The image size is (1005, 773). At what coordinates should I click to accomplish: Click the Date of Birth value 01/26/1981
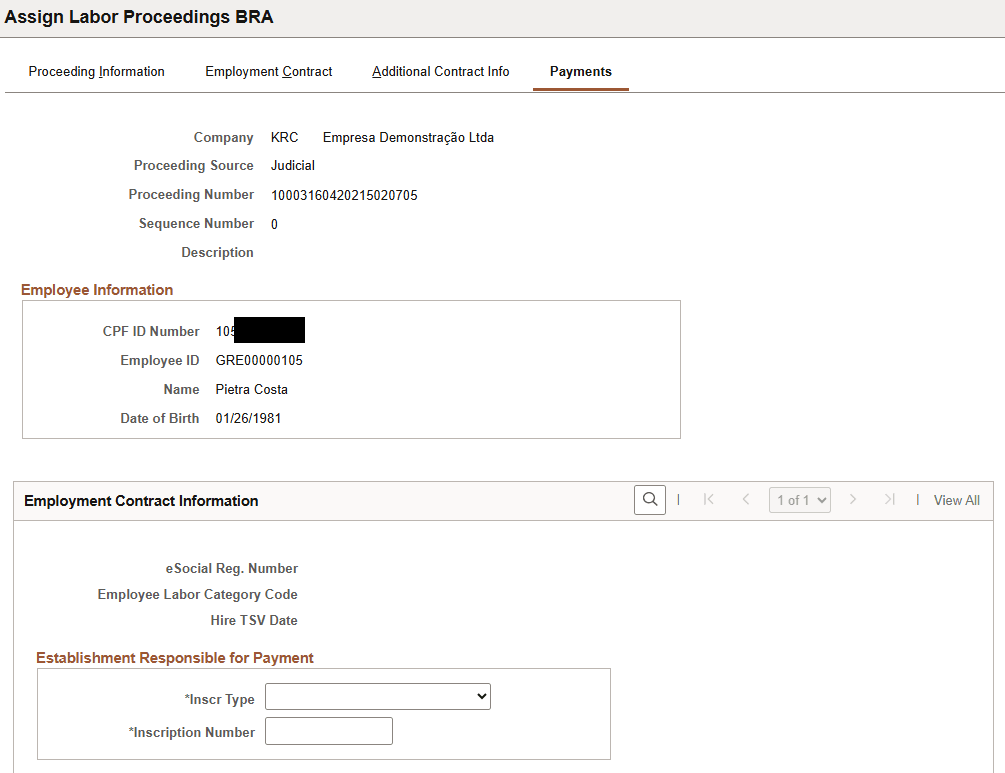(246, 418)
